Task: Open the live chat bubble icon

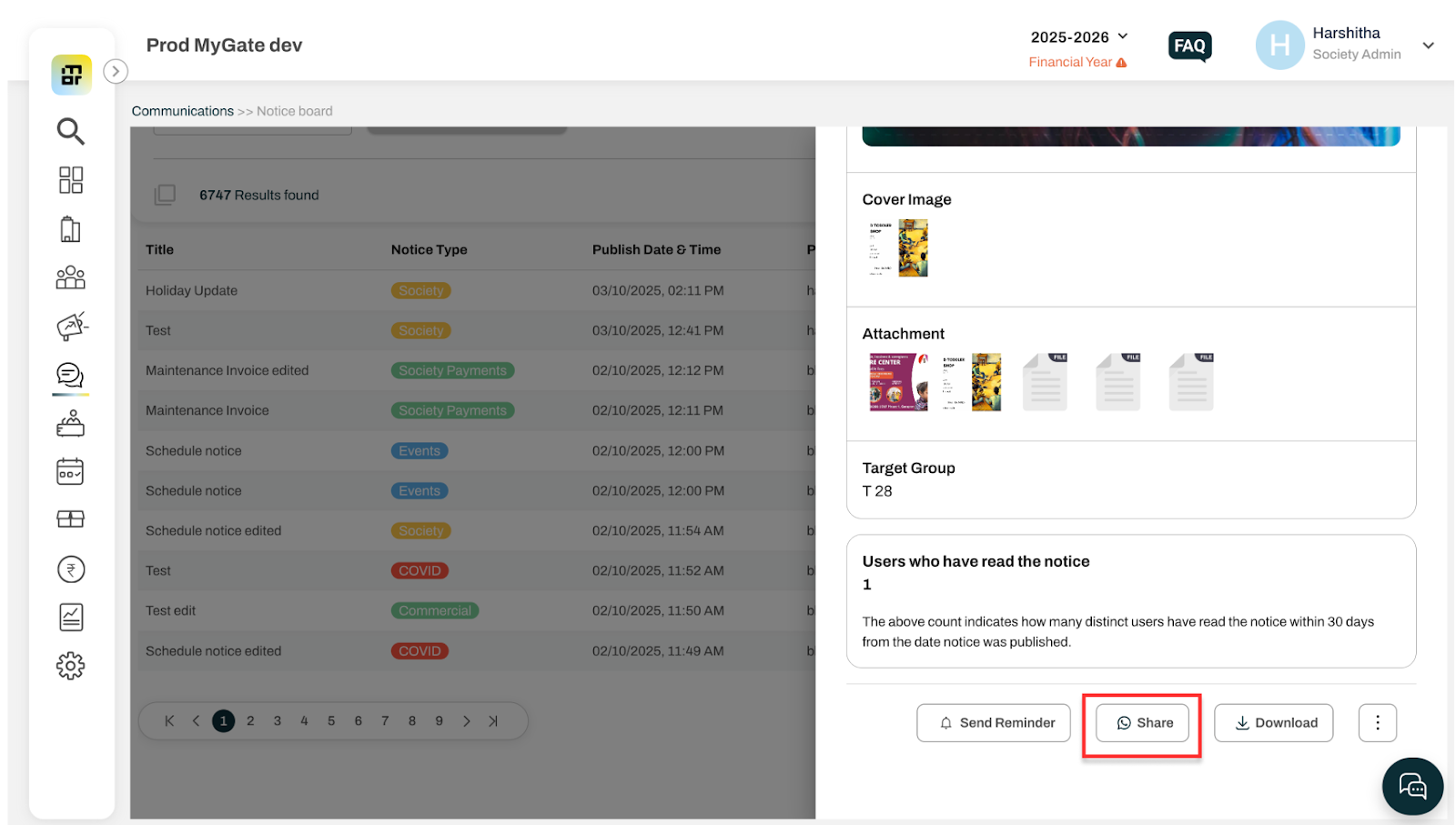Action: tap(1412, 786)
